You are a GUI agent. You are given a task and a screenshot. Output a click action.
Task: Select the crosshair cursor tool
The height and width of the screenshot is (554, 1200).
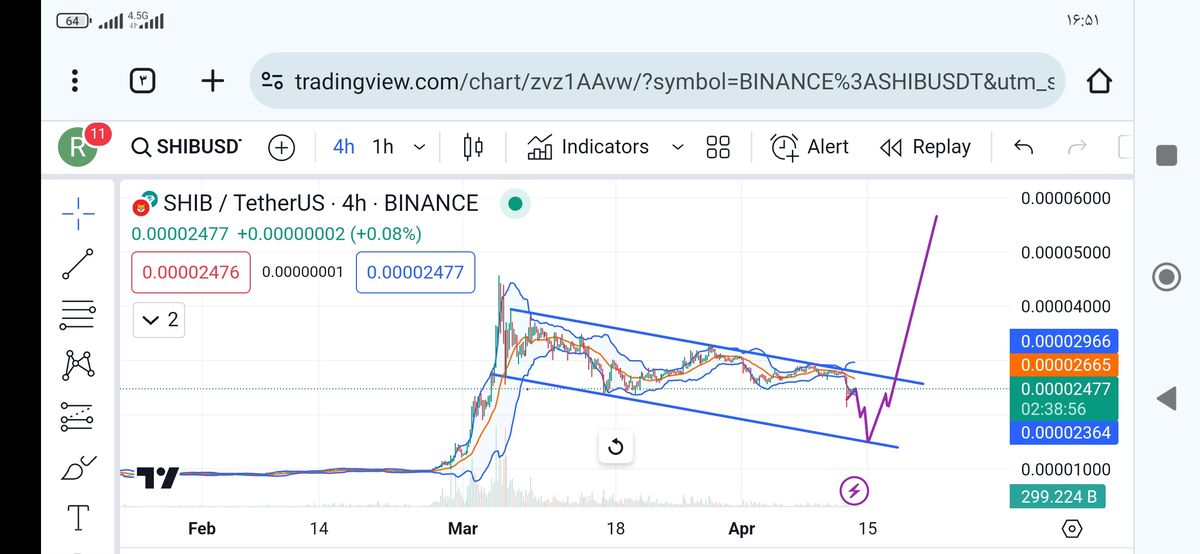[78, 211]
